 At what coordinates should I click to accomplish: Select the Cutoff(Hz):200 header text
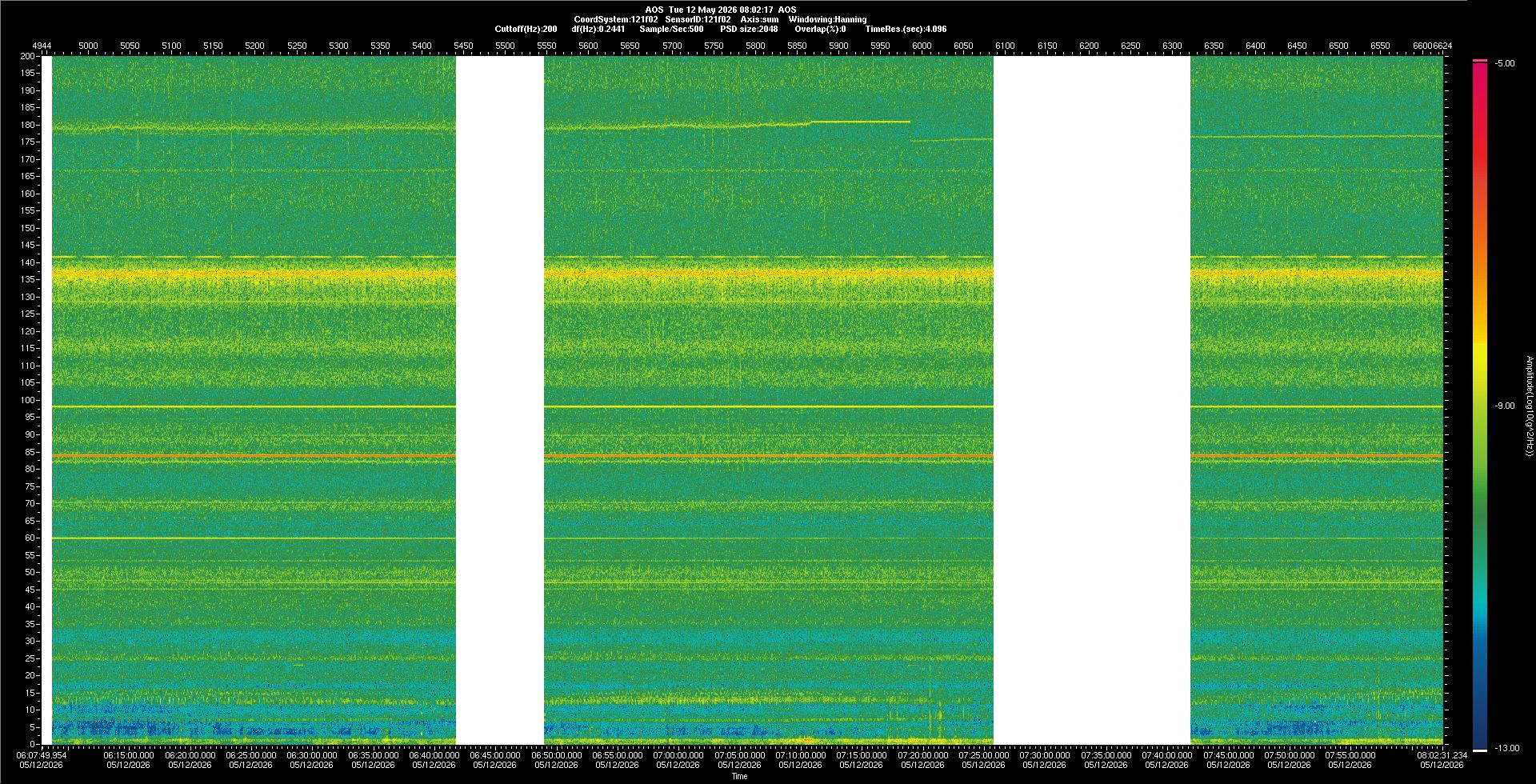526,29
